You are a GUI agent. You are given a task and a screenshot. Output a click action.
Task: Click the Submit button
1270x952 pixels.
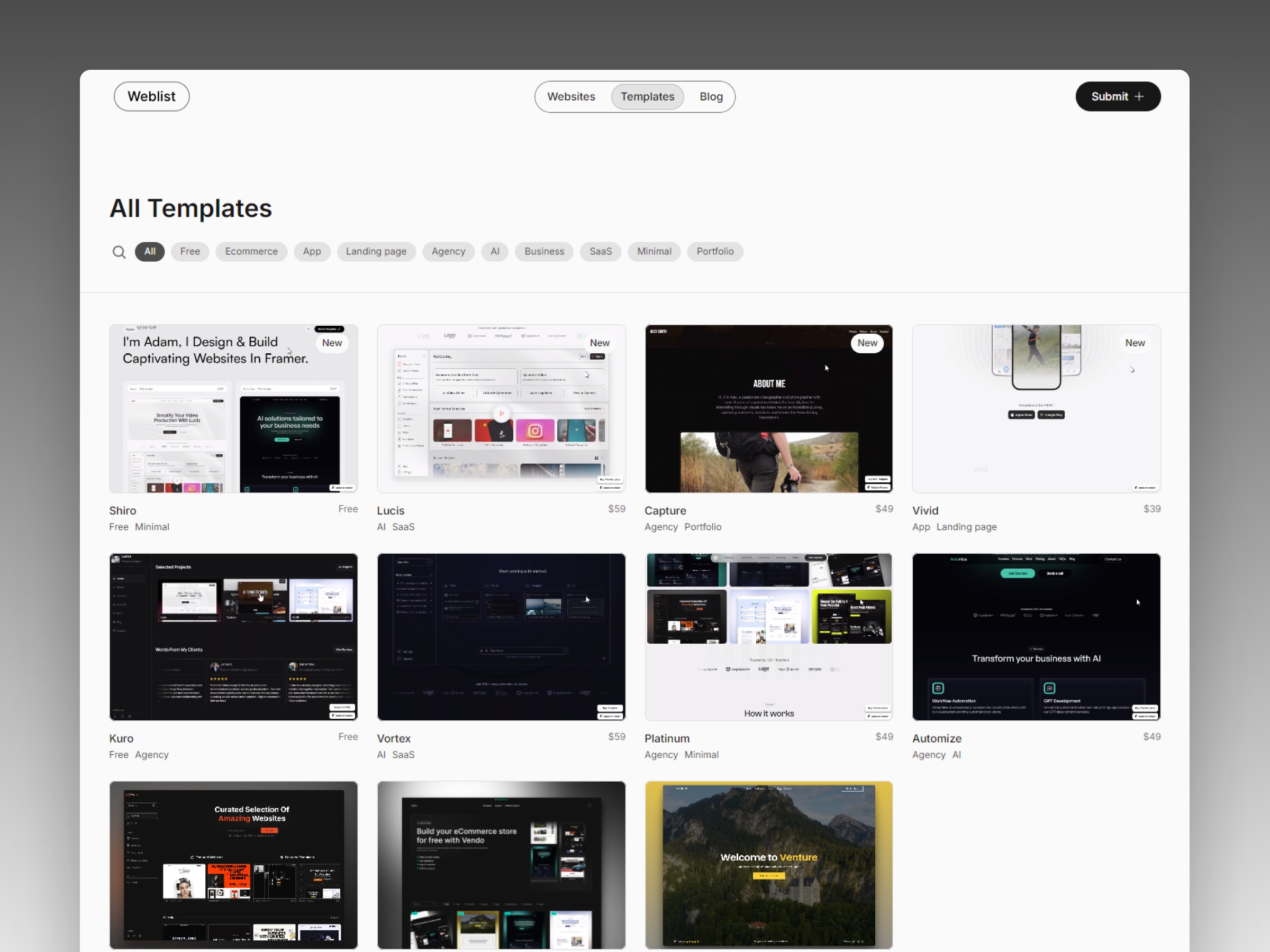[1117, 96]
